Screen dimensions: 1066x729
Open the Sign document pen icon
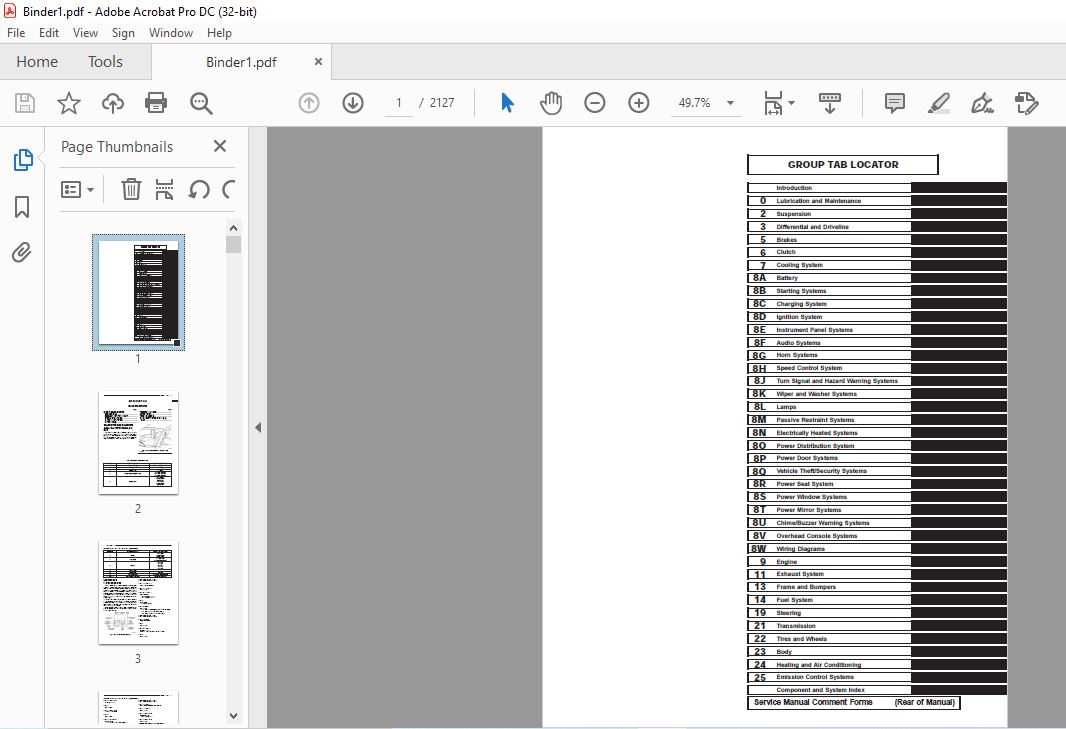tap(982, 103)
